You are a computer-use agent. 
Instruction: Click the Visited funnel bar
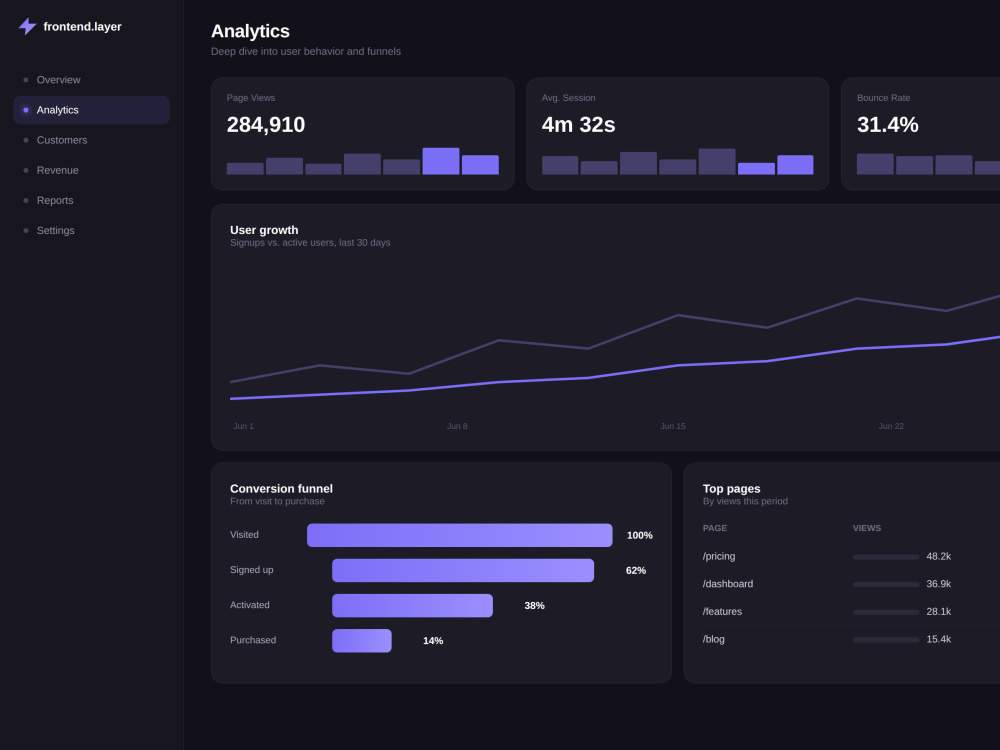coord(460,535)
